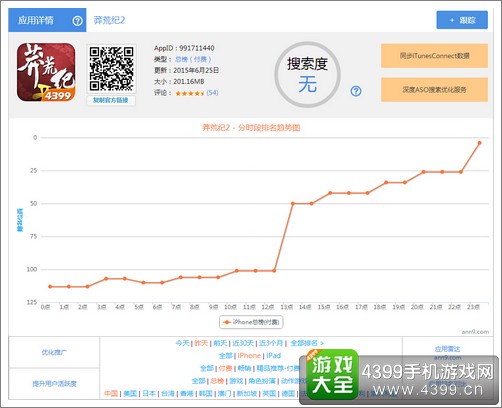
Task: Open the 应用雷达 link
Action: click(x=447, y=349)
